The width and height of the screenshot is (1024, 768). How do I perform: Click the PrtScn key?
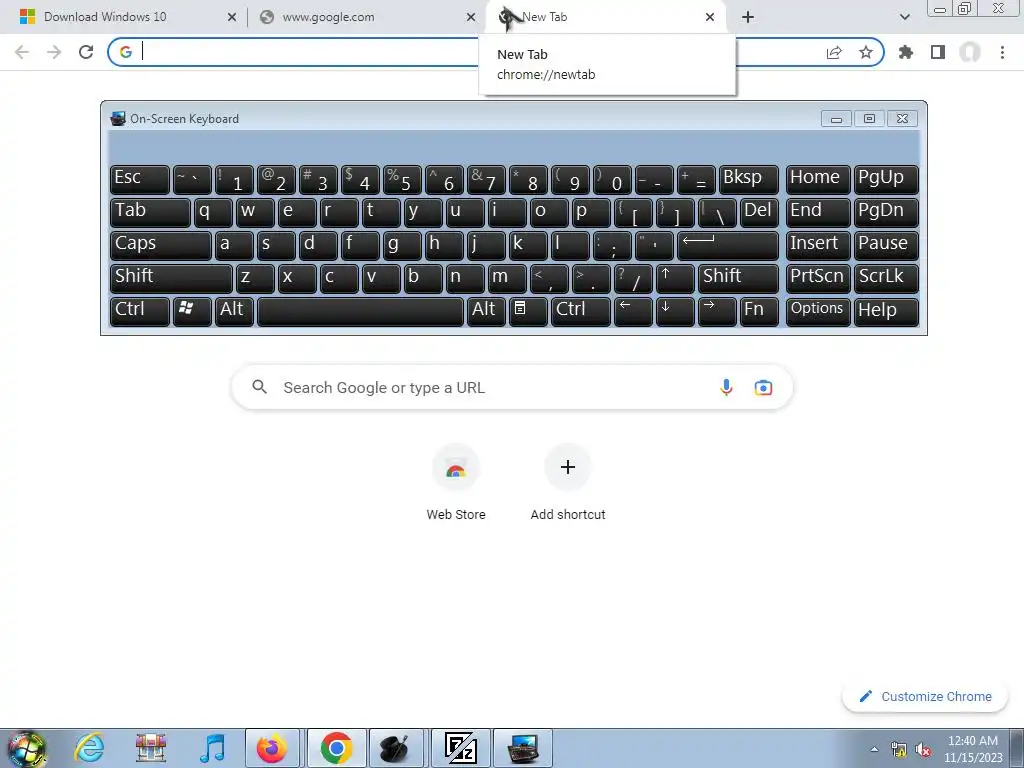tap(818, 278)
